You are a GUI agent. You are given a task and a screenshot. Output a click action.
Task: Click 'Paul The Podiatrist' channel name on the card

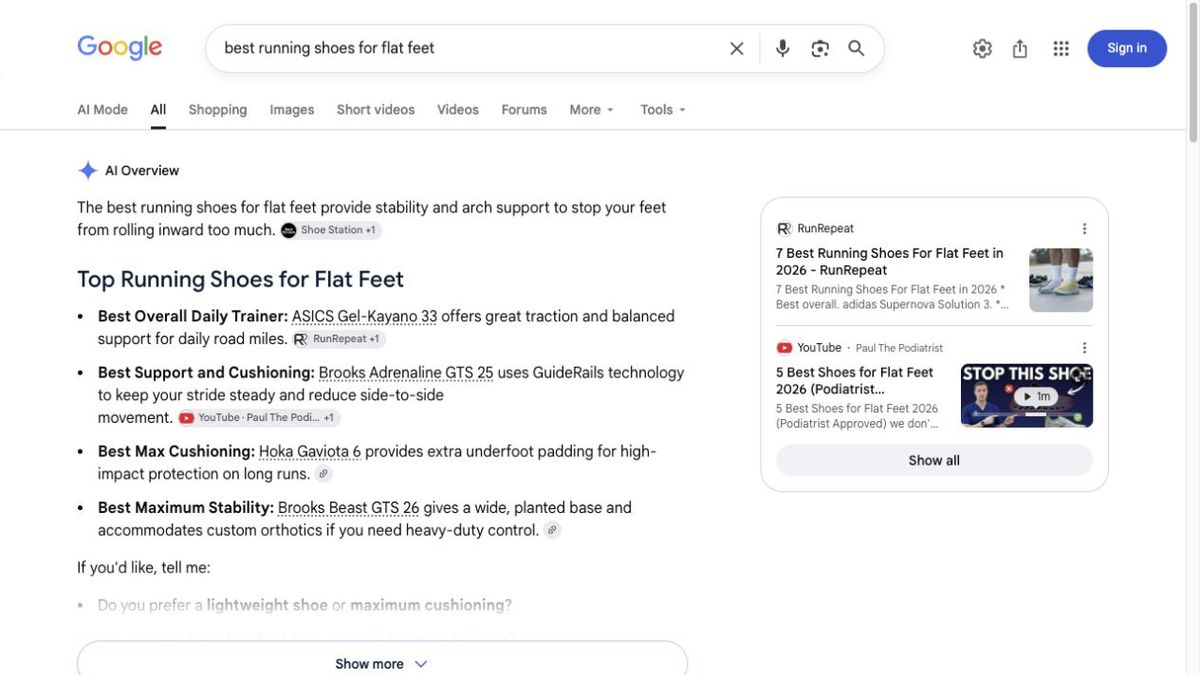pos(899,348)
